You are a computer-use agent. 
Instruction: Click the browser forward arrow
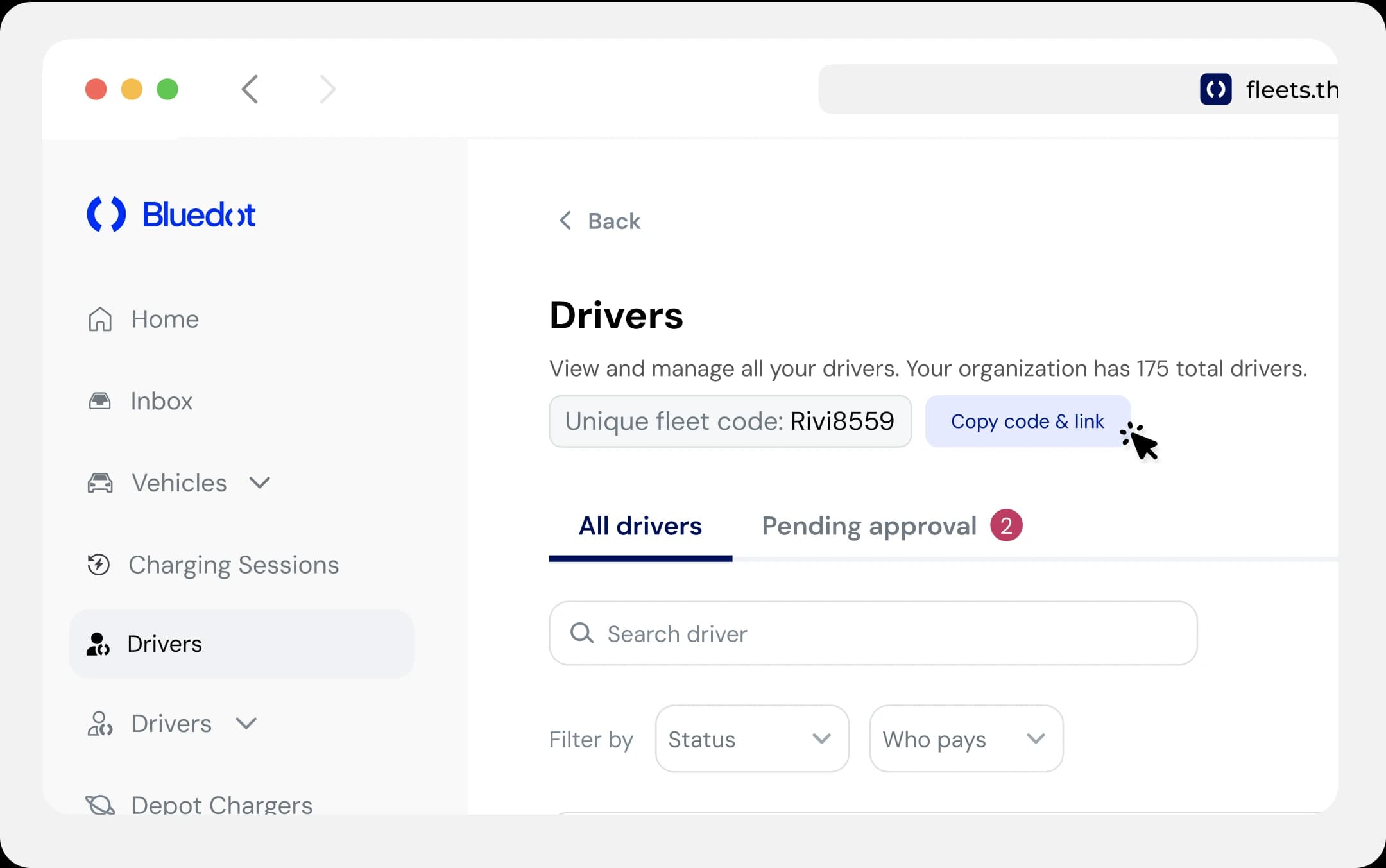click(328, 89)
